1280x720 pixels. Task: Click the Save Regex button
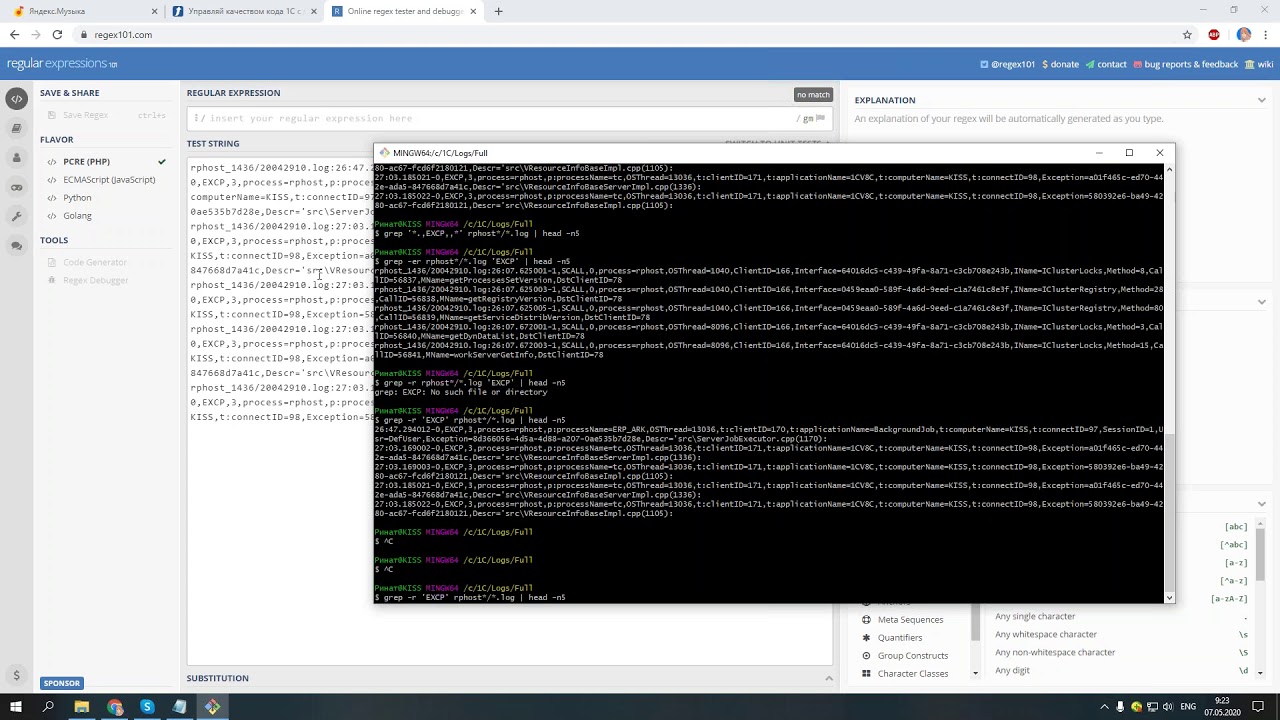point(106,115)
